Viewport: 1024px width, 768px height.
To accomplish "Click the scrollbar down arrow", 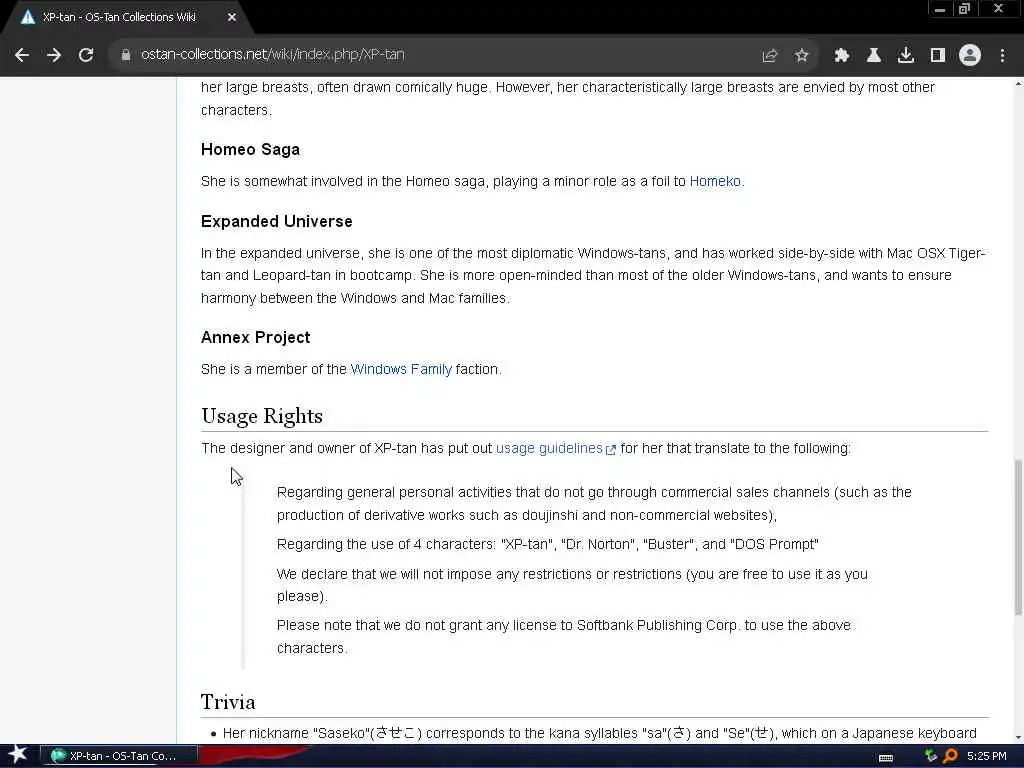I will (x=1018, y=738).
